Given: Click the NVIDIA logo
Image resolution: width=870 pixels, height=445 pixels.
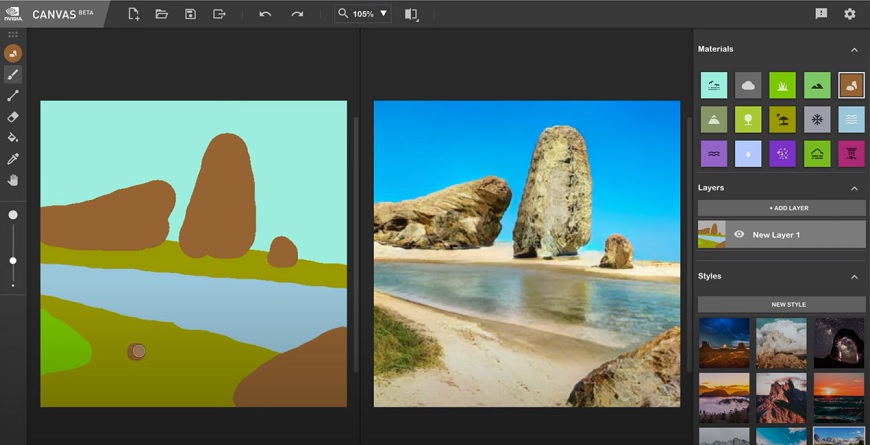Looking at the screenshot, I should [x=13, y=13].
